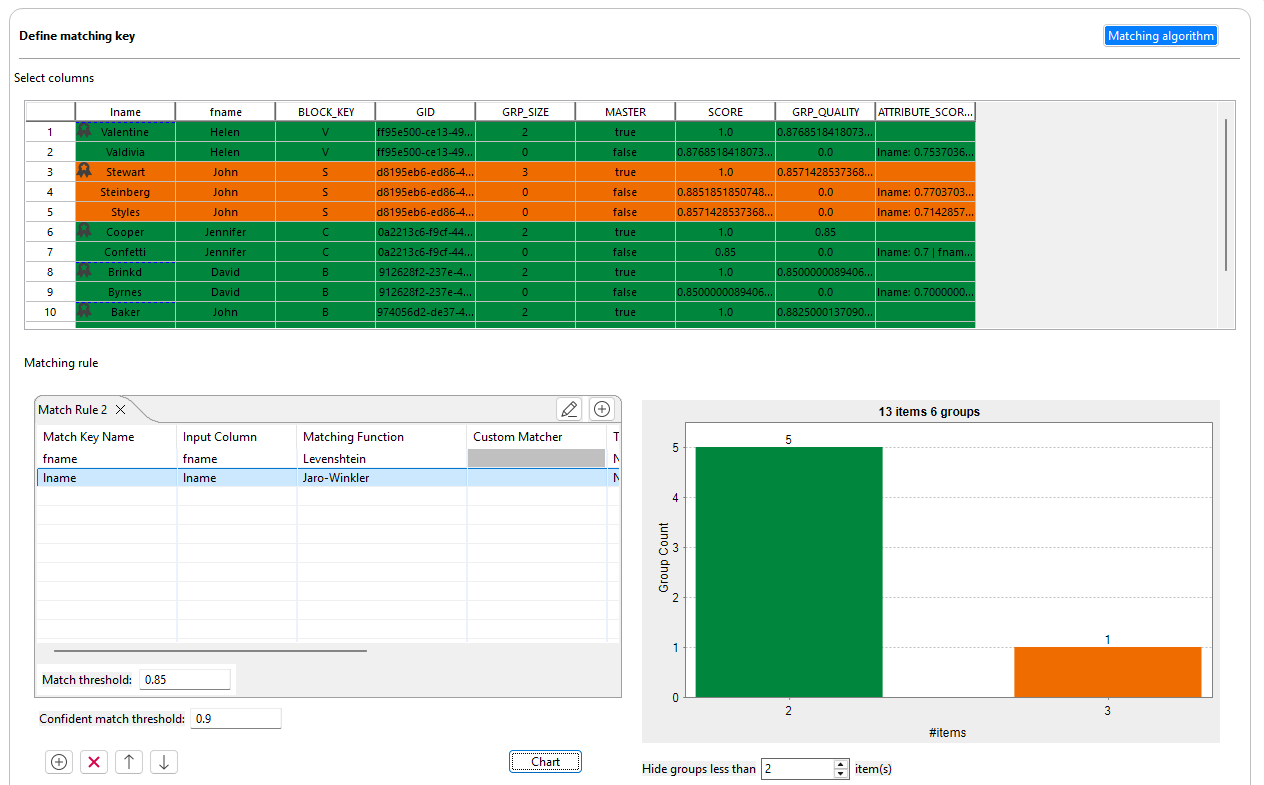Add a new match rule tab with plus icon

[602, 408]
